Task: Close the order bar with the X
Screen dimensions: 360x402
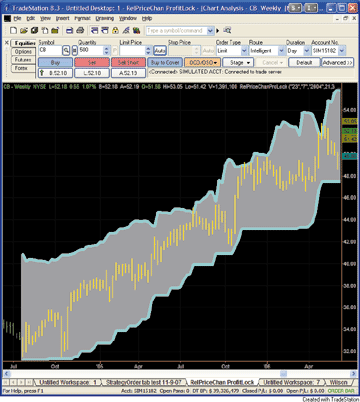Action: (x=6, y=43)
